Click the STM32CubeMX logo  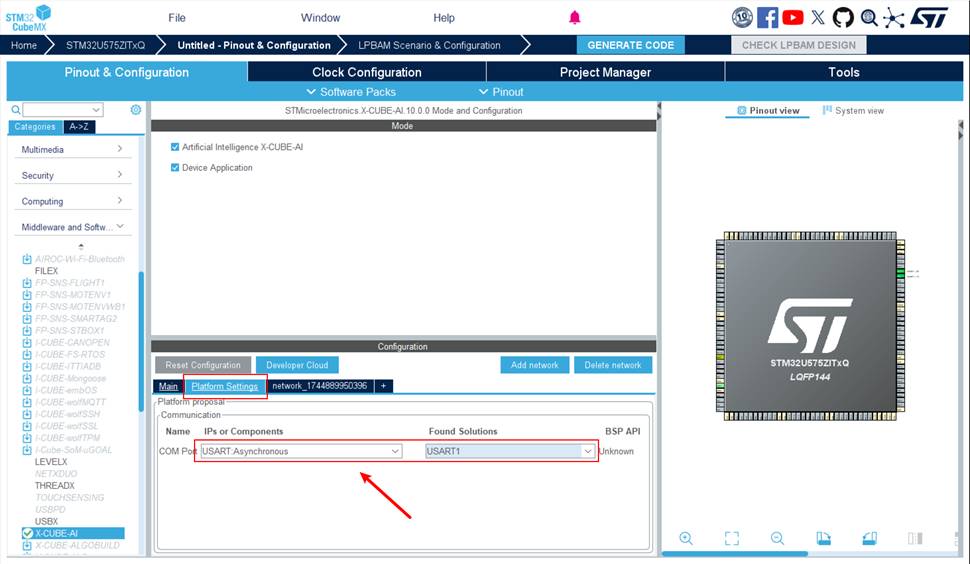coord(28,18)
